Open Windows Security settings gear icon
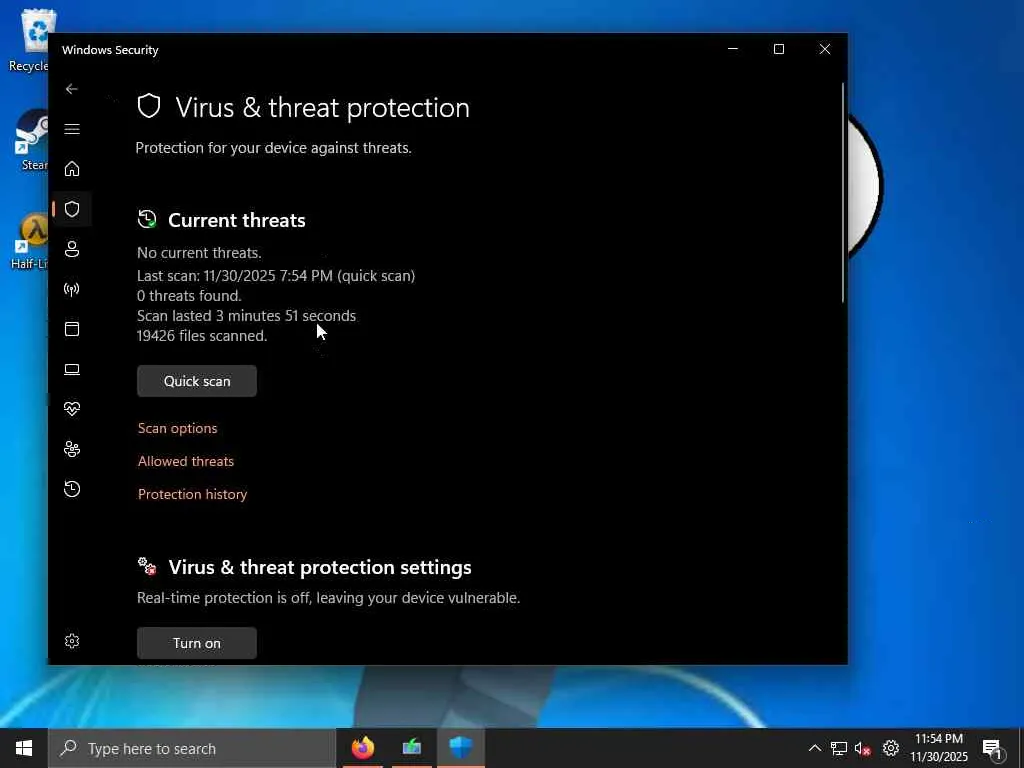Viewport: 1024px width, 768px height. [x=72, y=641]
